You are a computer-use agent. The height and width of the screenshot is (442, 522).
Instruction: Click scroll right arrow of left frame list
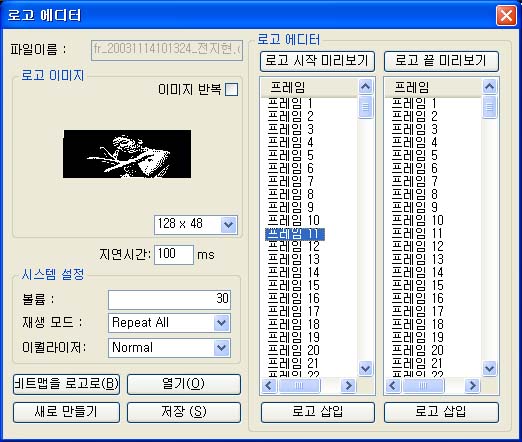tap(348, 386)
